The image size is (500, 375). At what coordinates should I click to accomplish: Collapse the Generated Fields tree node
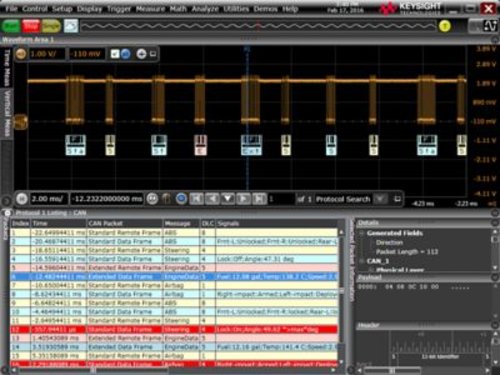pos(362,233)
